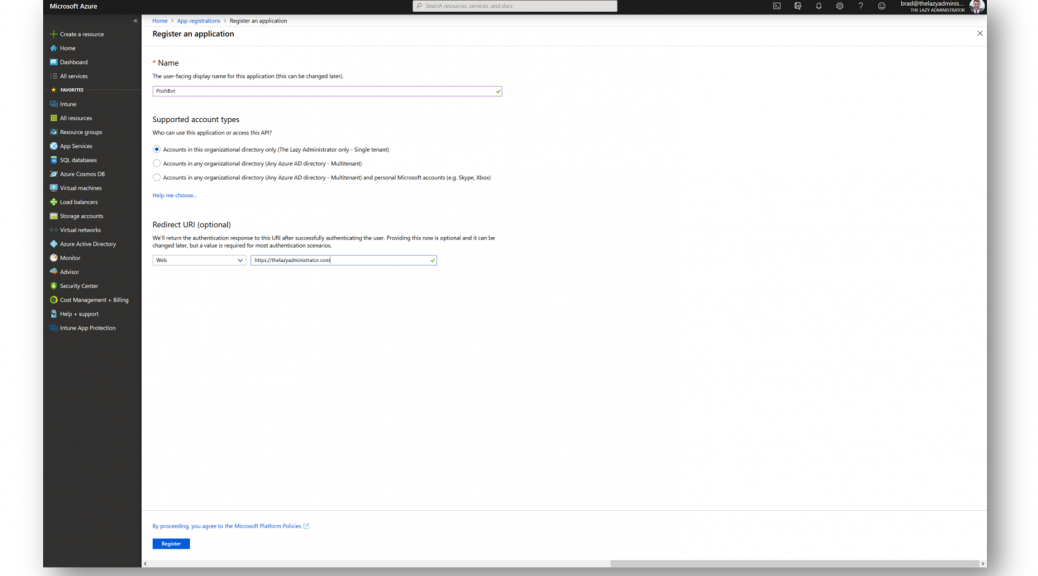Viewport: 1038px width, 576px height.
Task: Open notifications bell icon
Action: [x=819, y=6]
